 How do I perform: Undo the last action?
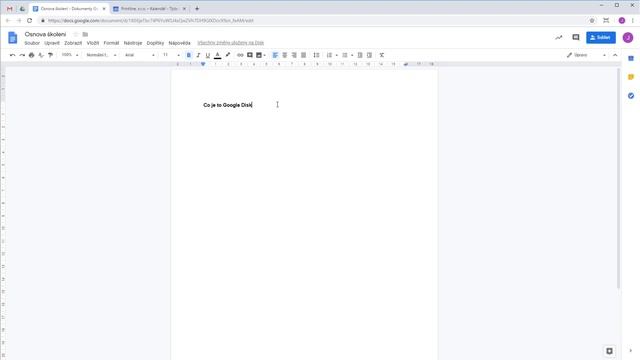(x=13, y=55)
